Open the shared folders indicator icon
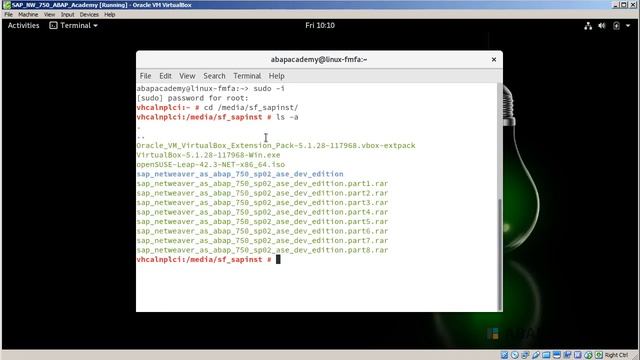The width and height of the screenshot is (640, 360). tap(546, 355)
